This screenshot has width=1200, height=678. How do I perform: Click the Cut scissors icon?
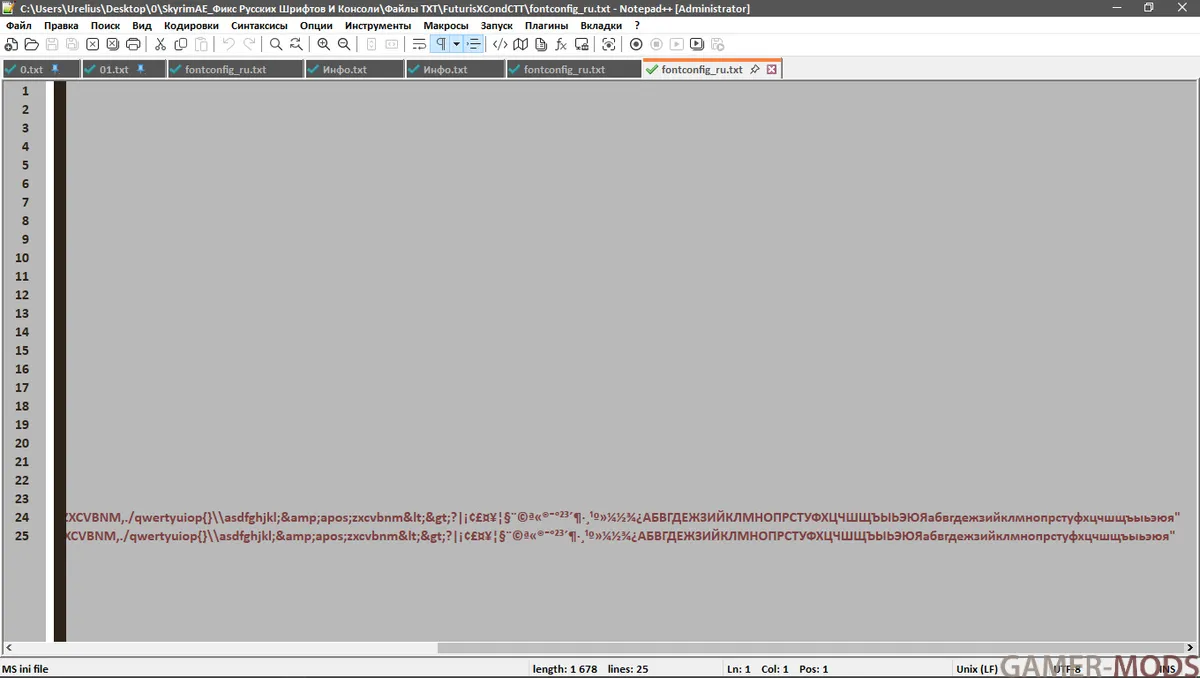[x=160, y=44]
